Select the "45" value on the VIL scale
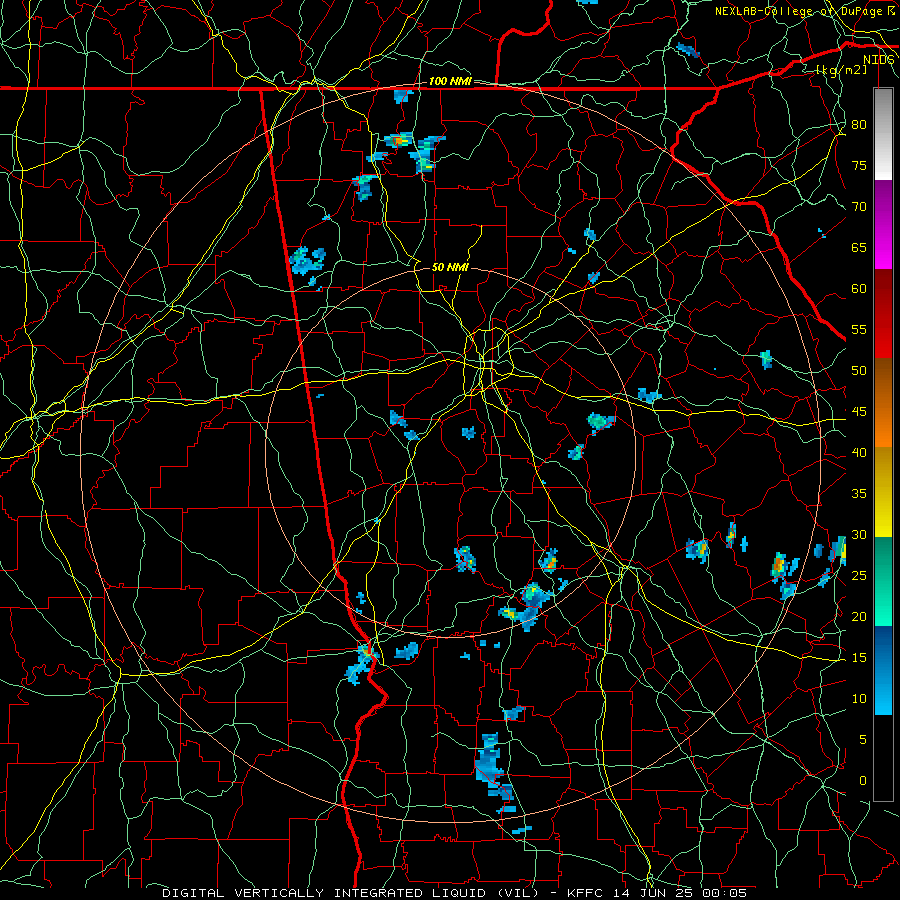Viewport: 900px width, 900px height. 859,412
